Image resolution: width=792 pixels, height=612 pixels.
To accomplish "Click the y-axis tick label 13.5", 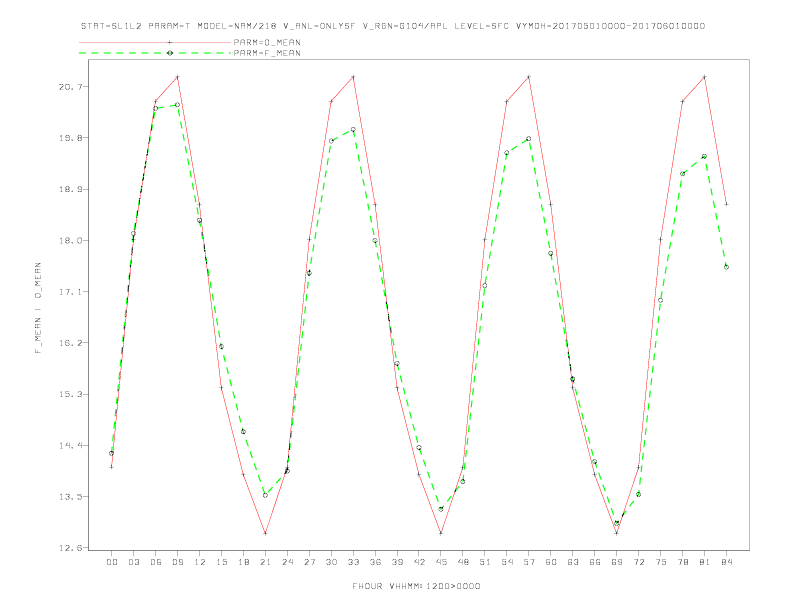I will (x=70, y=497).
